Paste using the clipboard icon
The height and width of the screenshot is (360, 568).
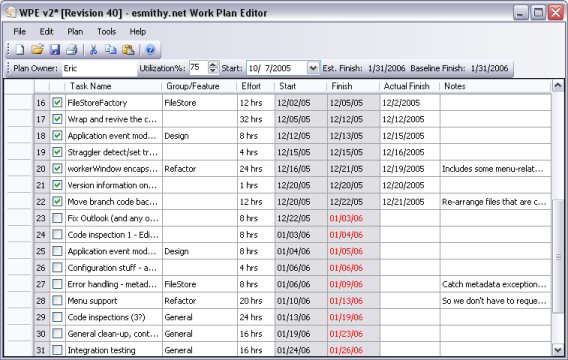click(x=128, y=50)
